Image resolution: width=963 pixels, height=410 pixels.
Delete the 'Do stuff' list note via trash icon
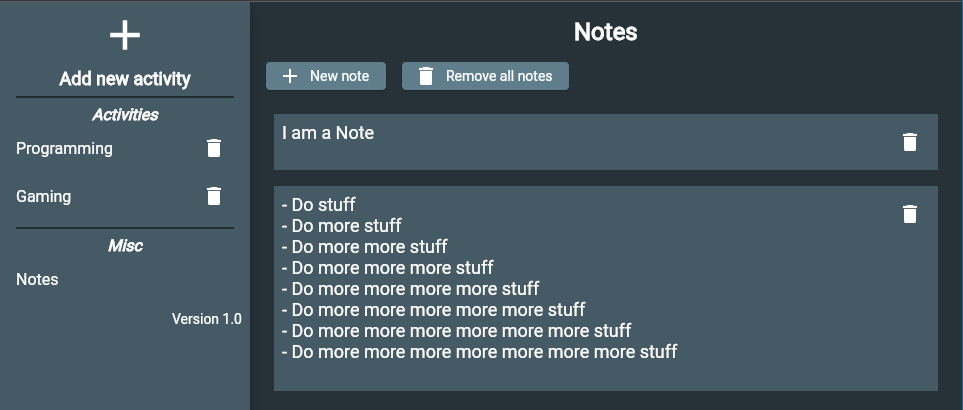click(910, 214)
